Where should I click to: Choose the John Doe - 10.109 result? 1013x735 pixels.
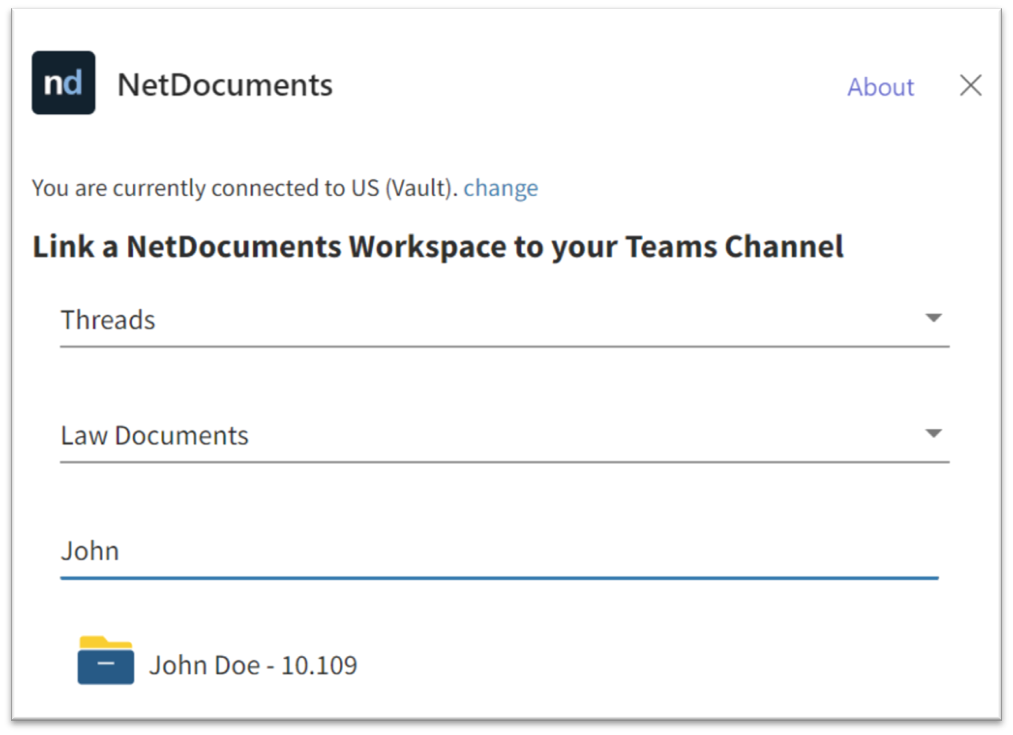217,662
